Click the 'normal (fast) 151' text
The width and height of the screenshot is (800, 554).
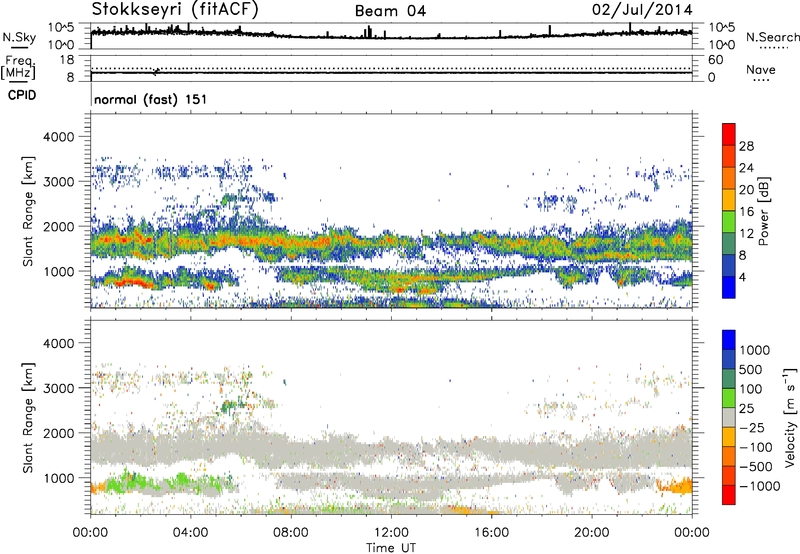pyautogui.click(x=151, y=99)
